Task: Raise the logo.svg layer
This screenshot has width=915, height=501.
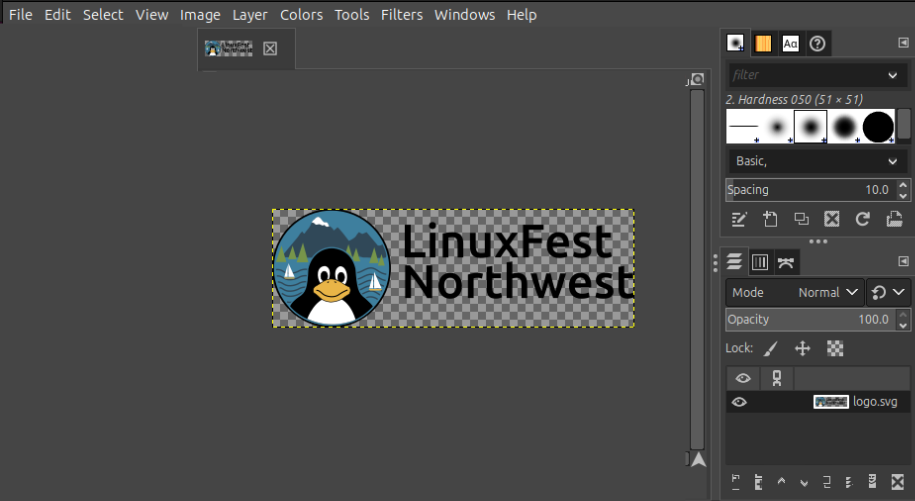Action: pos(781,482)
